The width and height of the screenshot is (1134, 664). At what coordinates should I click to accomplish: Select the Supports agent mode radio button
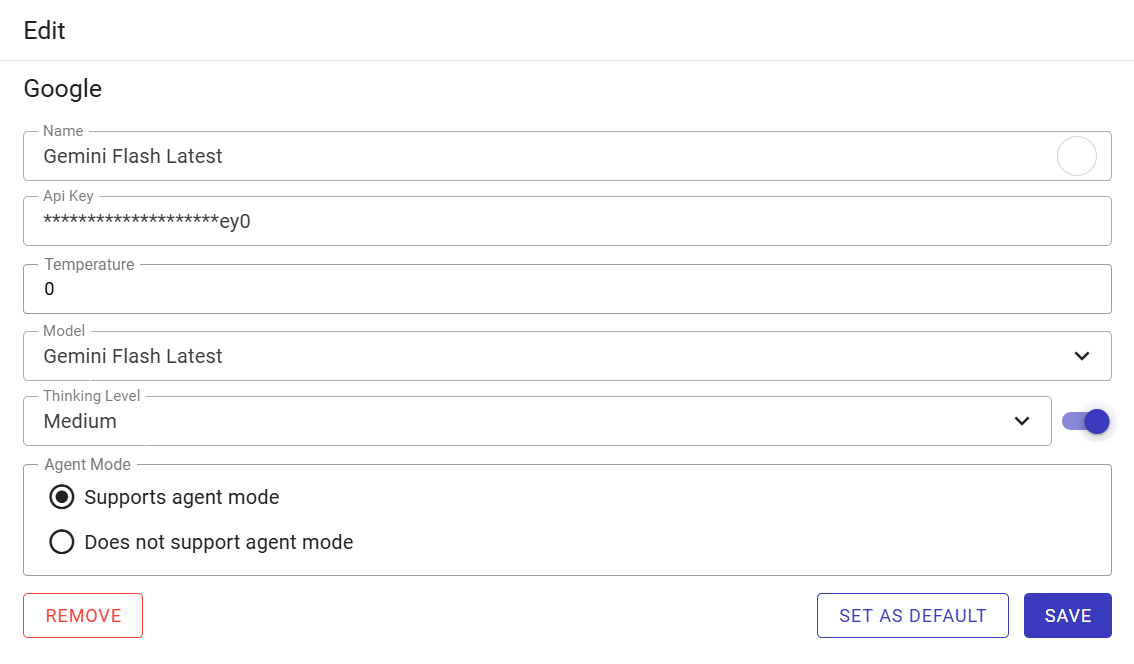click(x=61, y=497)
